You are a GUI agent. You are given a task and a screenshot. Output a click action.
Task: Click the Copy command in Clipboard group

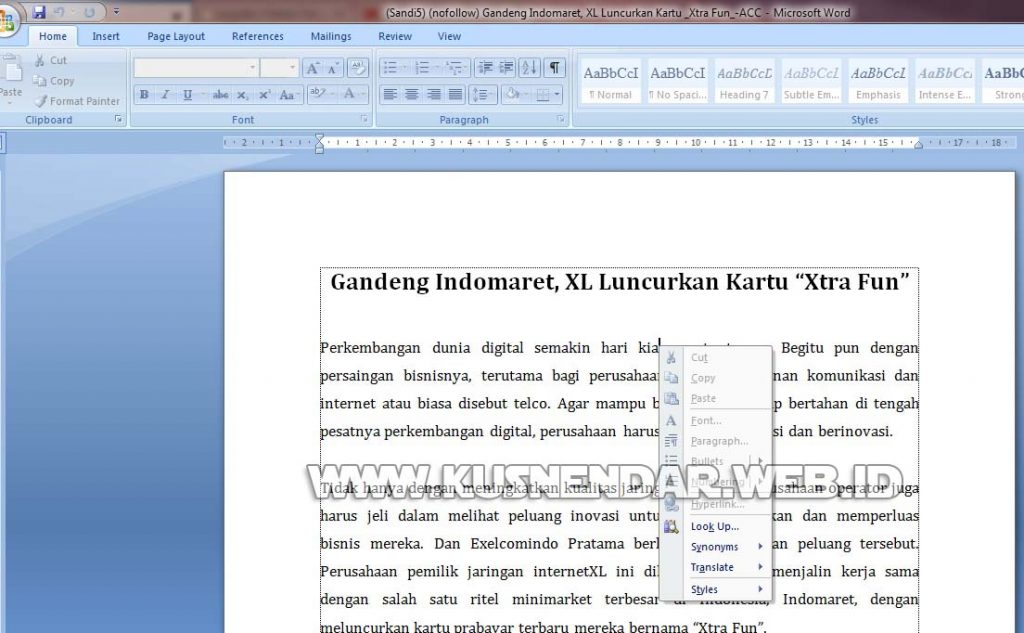55,81
